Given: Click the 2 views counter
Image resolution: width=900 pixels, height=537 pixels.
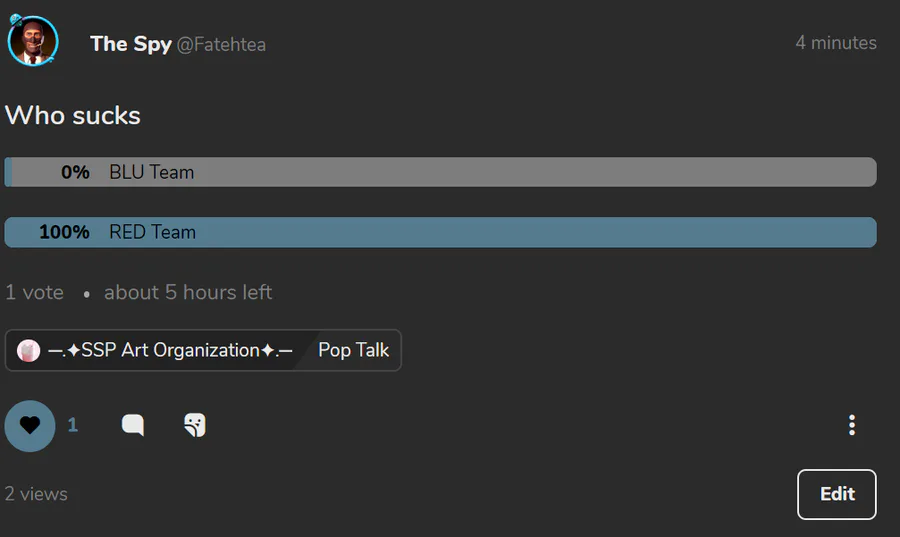Looking at the screenshot, I should [36, 494].
